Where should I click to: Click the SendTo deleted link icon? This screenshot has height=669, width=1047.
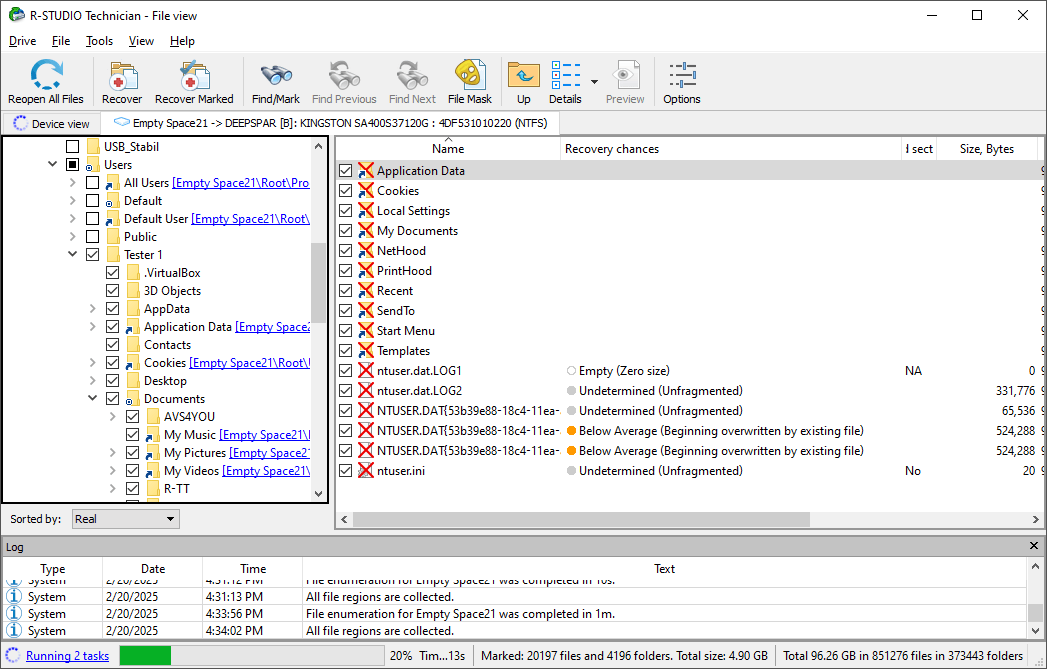(x=365, y=310)
